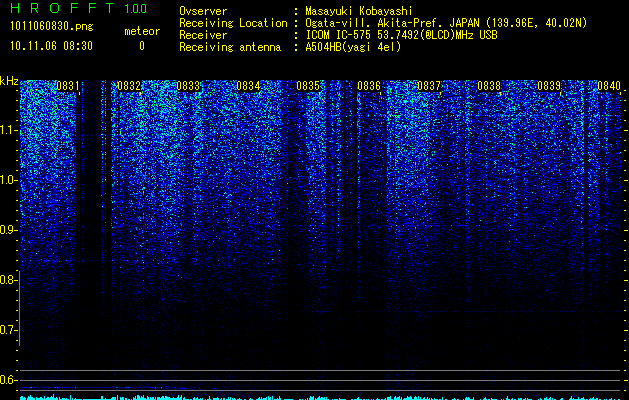Click the 0834 time marker
629x400 pixels.
[248, 86]
